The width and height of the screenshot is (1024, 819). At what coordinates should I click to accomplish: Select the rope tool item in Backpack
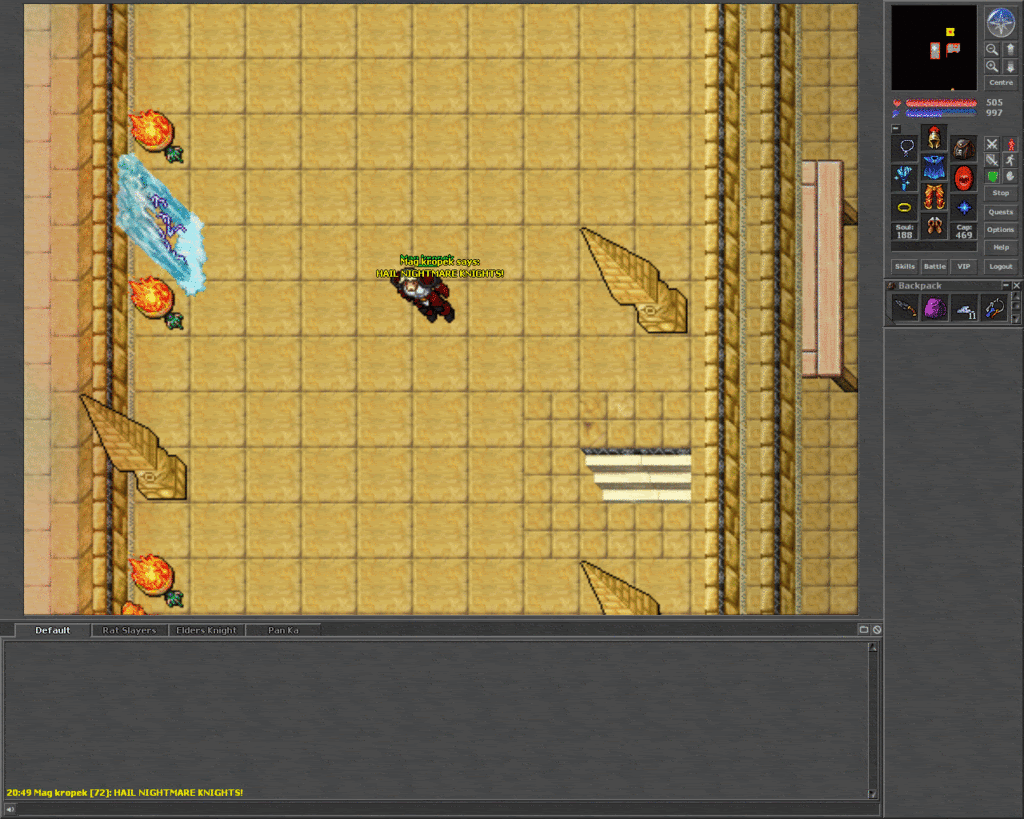click(994, 308)
